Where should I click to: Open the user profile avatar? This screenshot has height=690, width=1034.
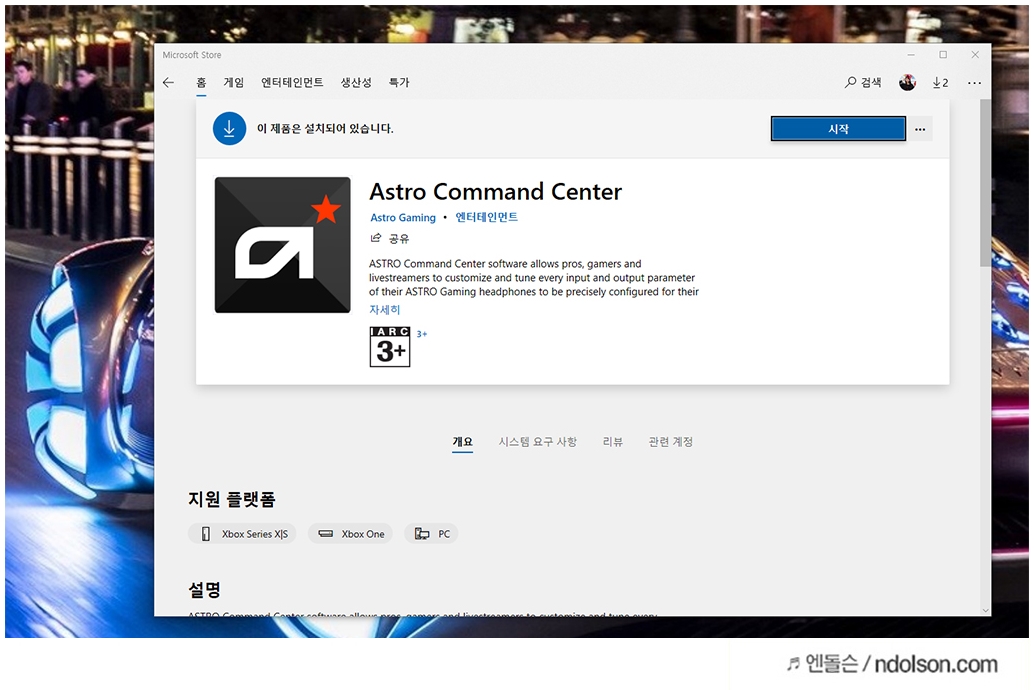[907, 82]
